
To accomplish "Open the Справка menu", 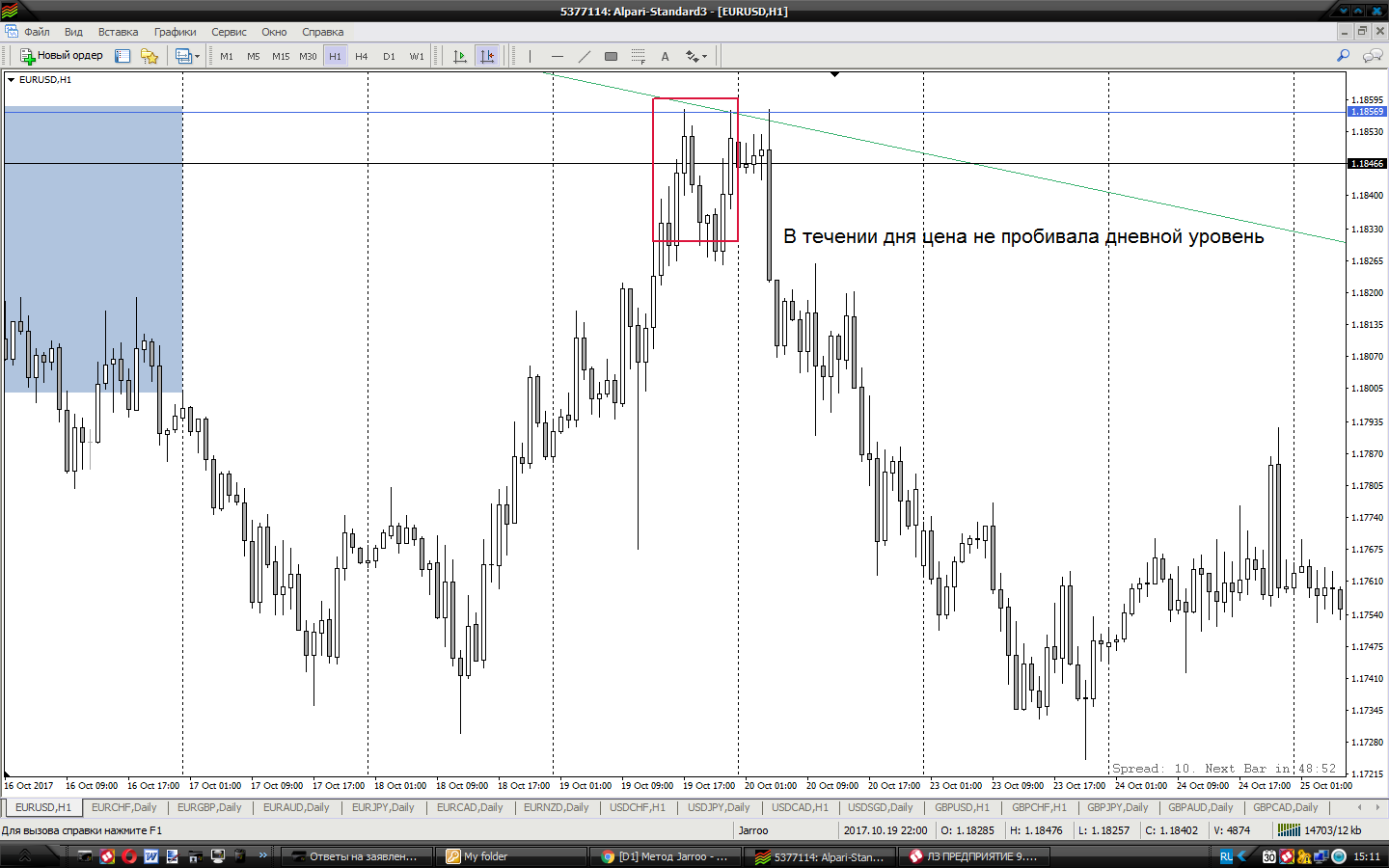I will point(322,32).
